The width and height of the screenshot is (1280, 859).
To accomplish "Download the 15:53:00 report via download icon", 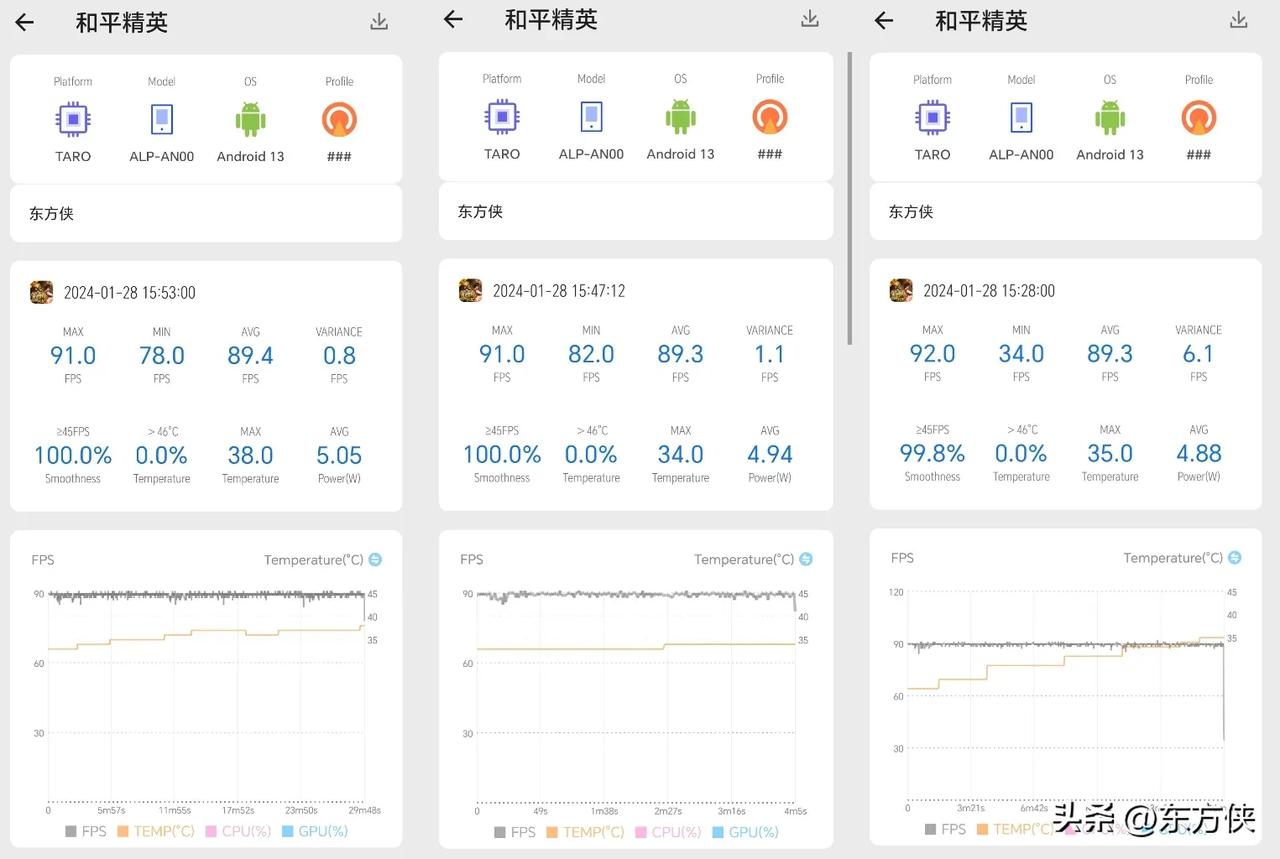I will [x=379, y=22].
